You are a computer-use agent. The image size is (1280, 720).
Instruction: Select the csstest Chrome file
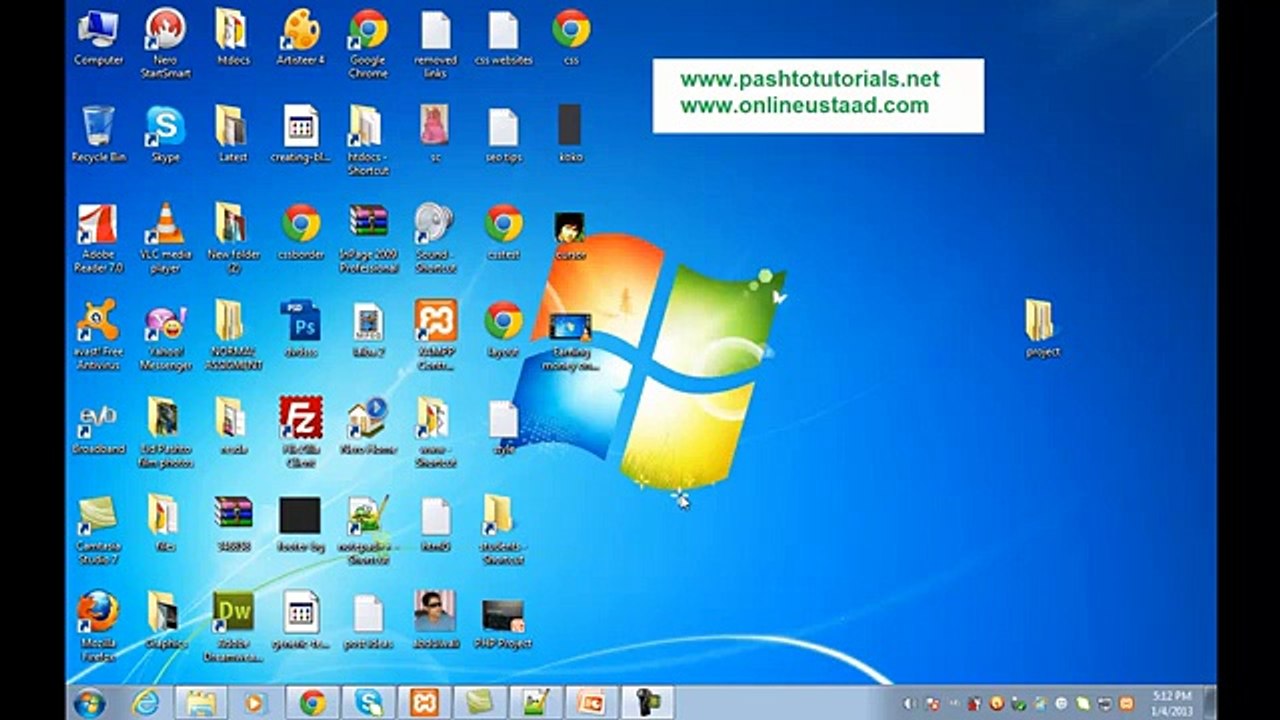[503, 232]
